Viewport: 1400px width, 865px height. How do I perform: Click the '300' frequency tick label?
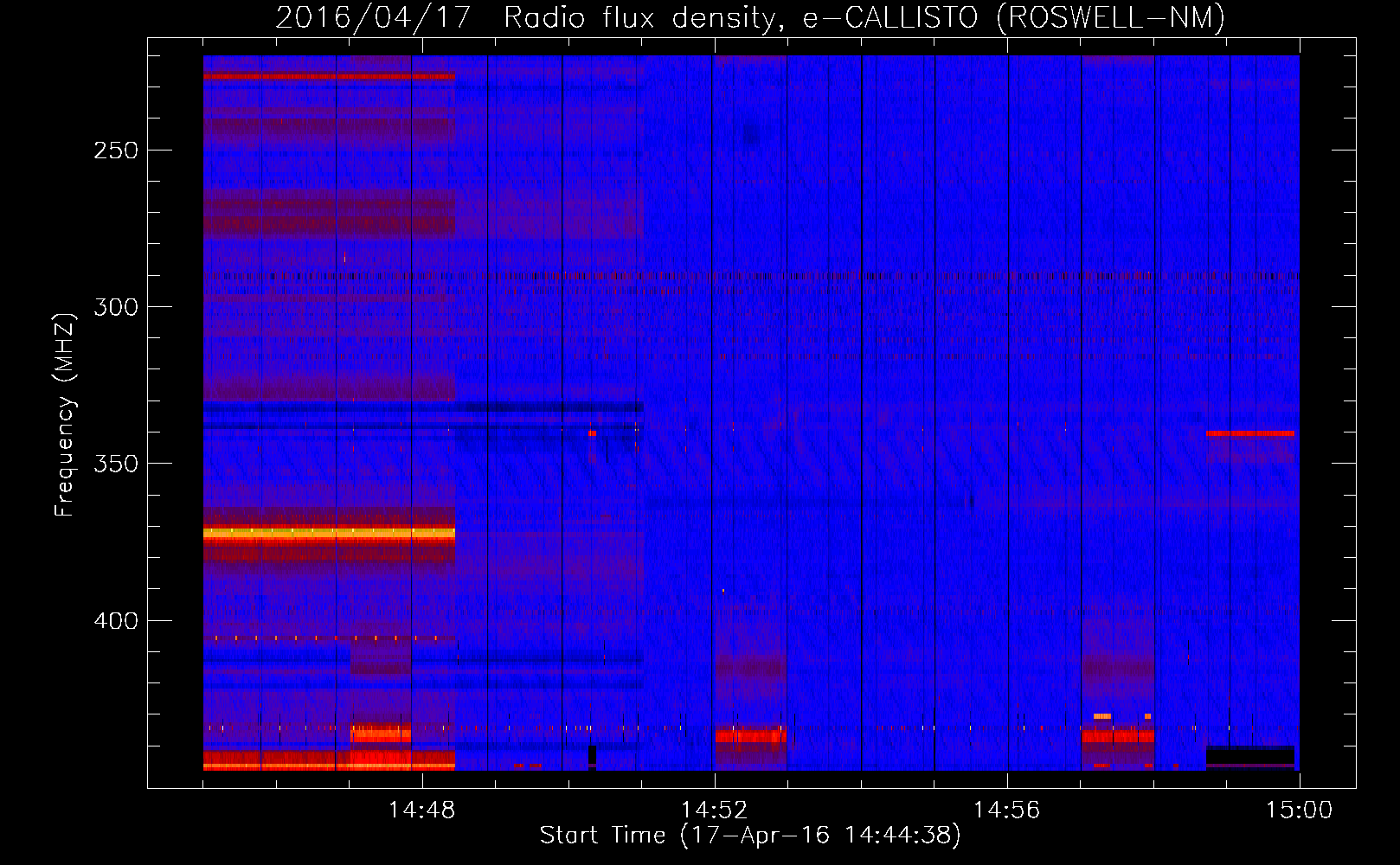tap(115, 307)
